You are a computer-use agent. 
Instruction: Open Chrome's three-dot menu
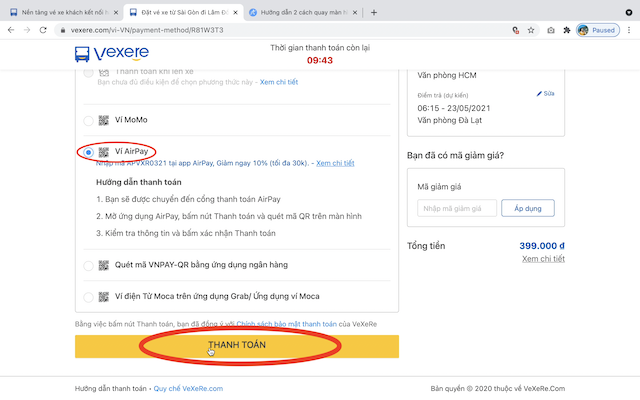click(x=629, y=30)
